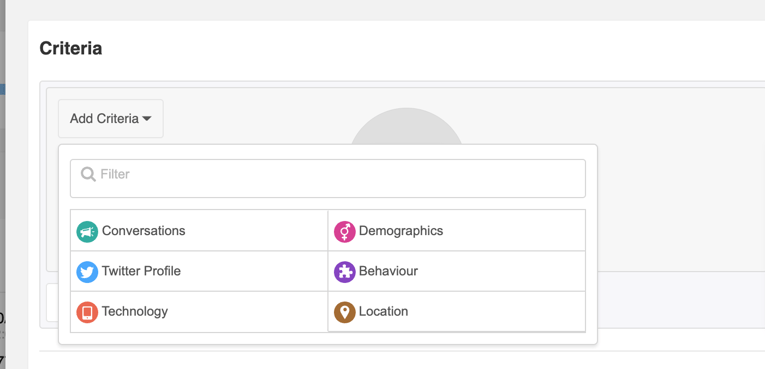The image size is (765, 369).
Task: Click the purple Behaviour puzzle piece icon
Action: click(344, 272)
